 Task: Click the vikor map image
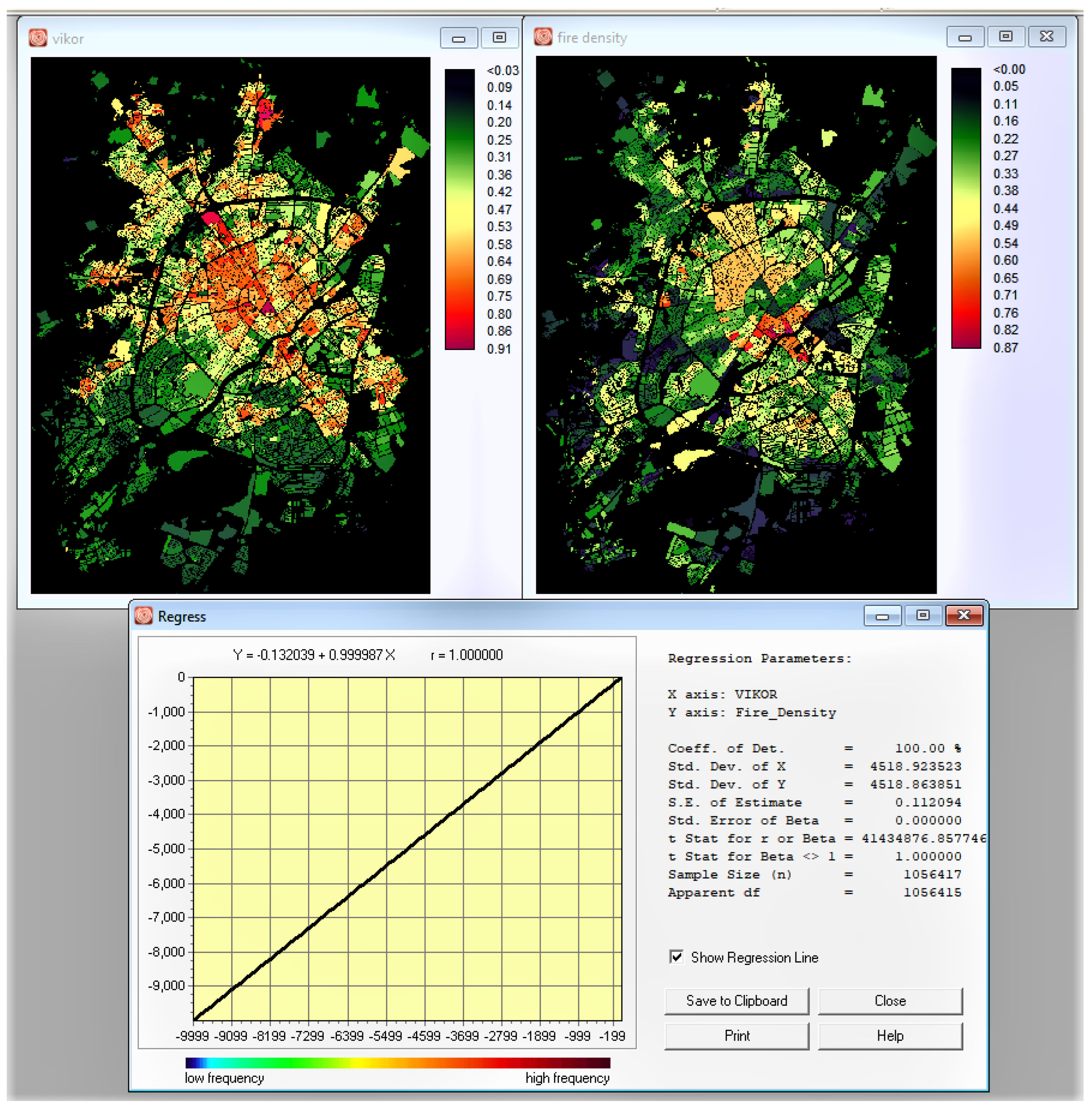click(x=230, y=325)
